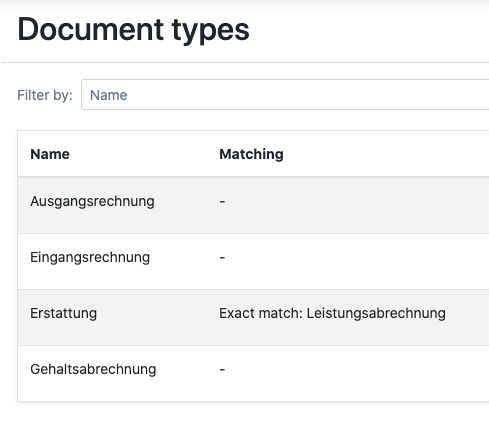Click the word 'Document' in the heading
489x438 pixels.
tap(90, 29)
